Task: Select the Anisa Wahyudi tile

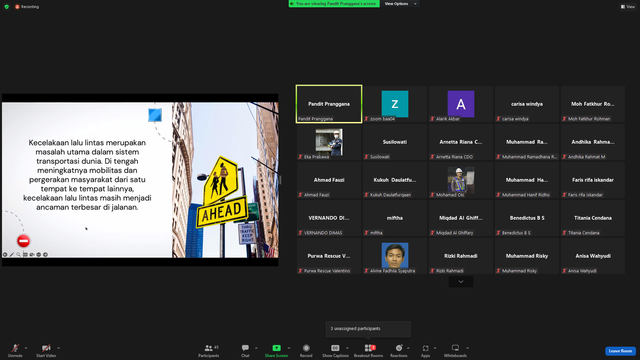Action: pos(593,256)
